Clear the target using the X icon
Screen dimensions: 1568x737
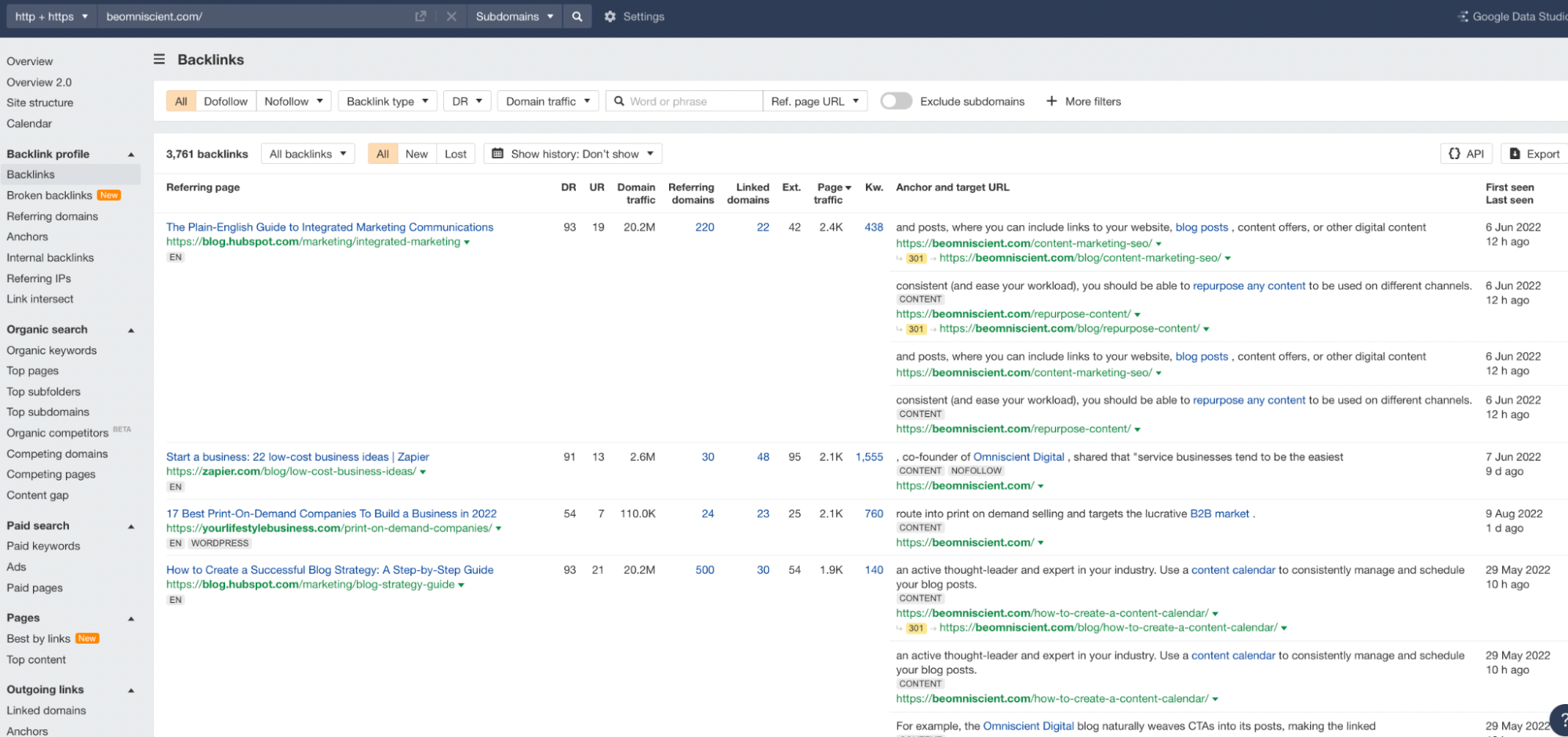coord(451,16)
